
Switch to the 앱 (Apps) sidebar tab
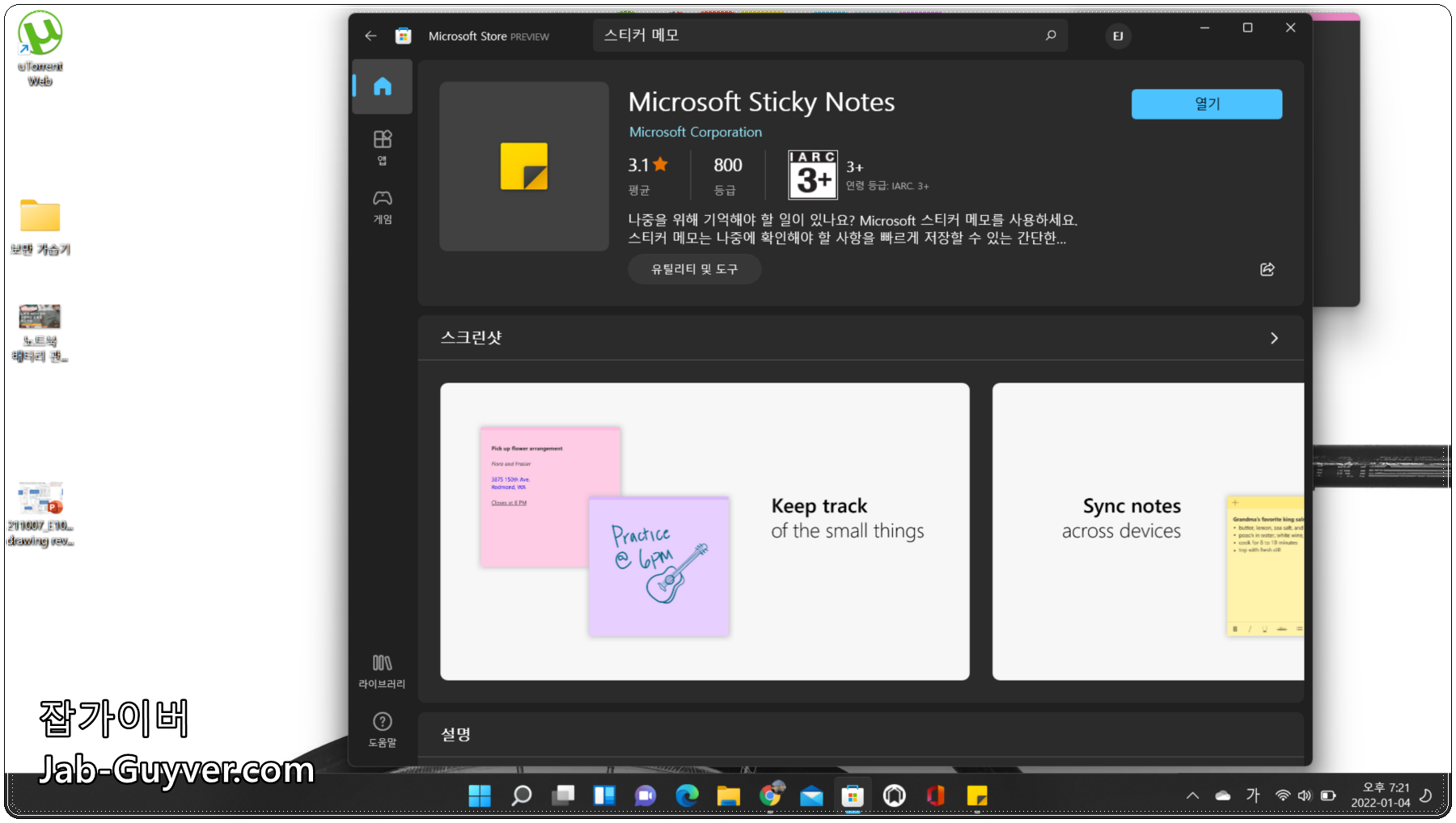tap(383, 147)
